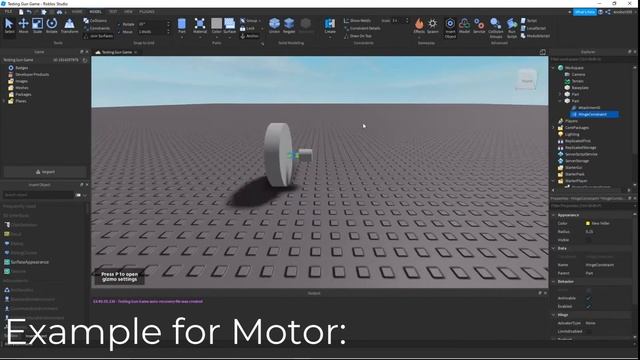Click the What's New button
Image resolution: width=640 pixels, height=360 pixels.
[x=584, y=12]
